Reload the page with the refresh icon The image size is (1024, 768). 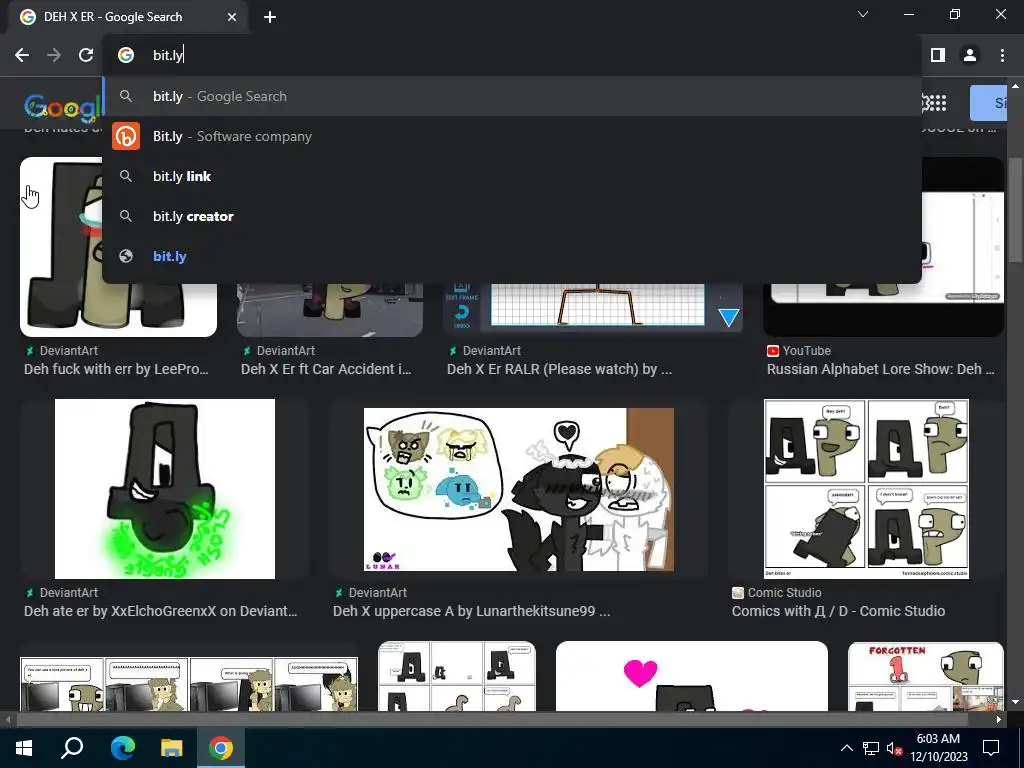(86, 55)
